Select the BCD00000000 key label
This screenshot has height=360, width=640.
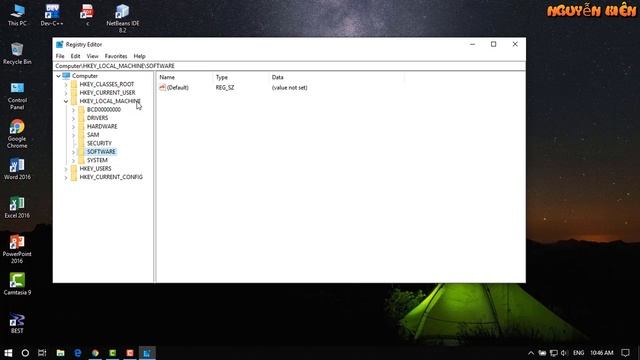click(x=104, y=109)
